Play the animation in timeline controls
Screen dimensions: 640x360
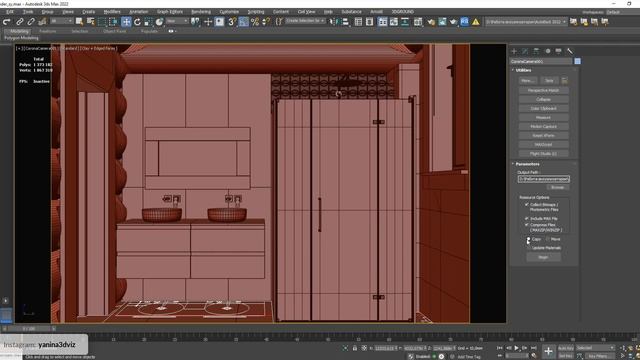click(516, 348)
